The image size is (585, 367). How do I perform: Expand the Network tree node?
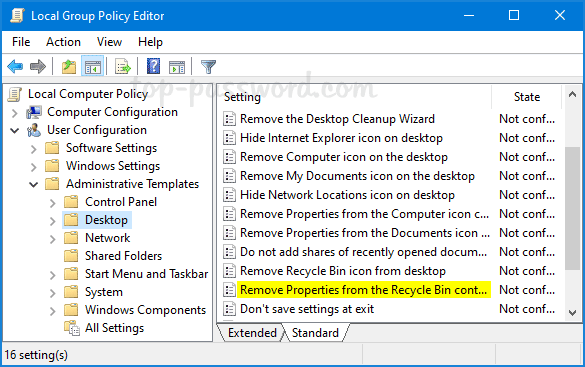pyautogui.click(x=53, y=239)
